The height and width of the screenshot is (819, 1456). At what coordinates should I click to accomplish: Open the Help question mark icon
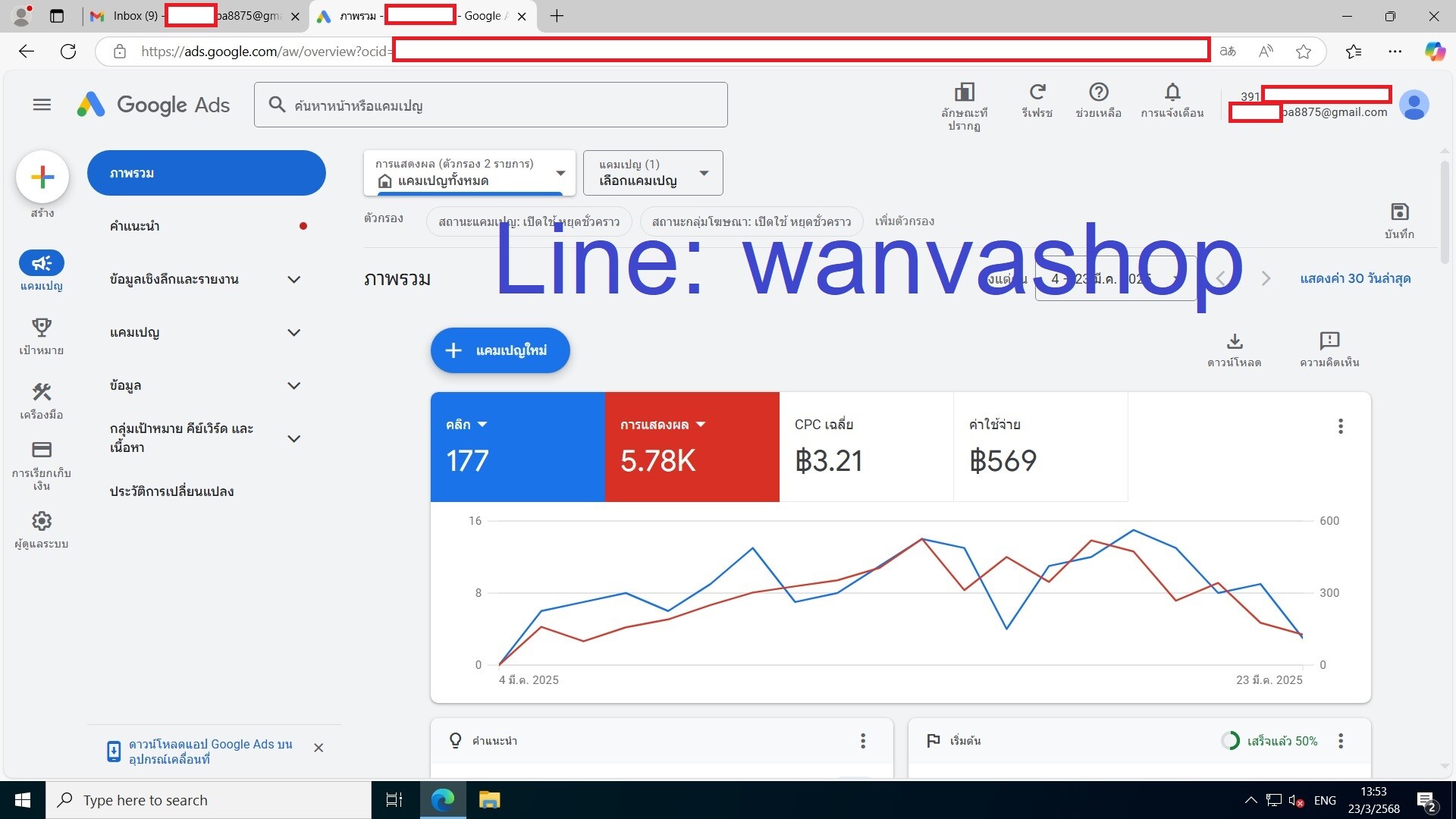1099,93
